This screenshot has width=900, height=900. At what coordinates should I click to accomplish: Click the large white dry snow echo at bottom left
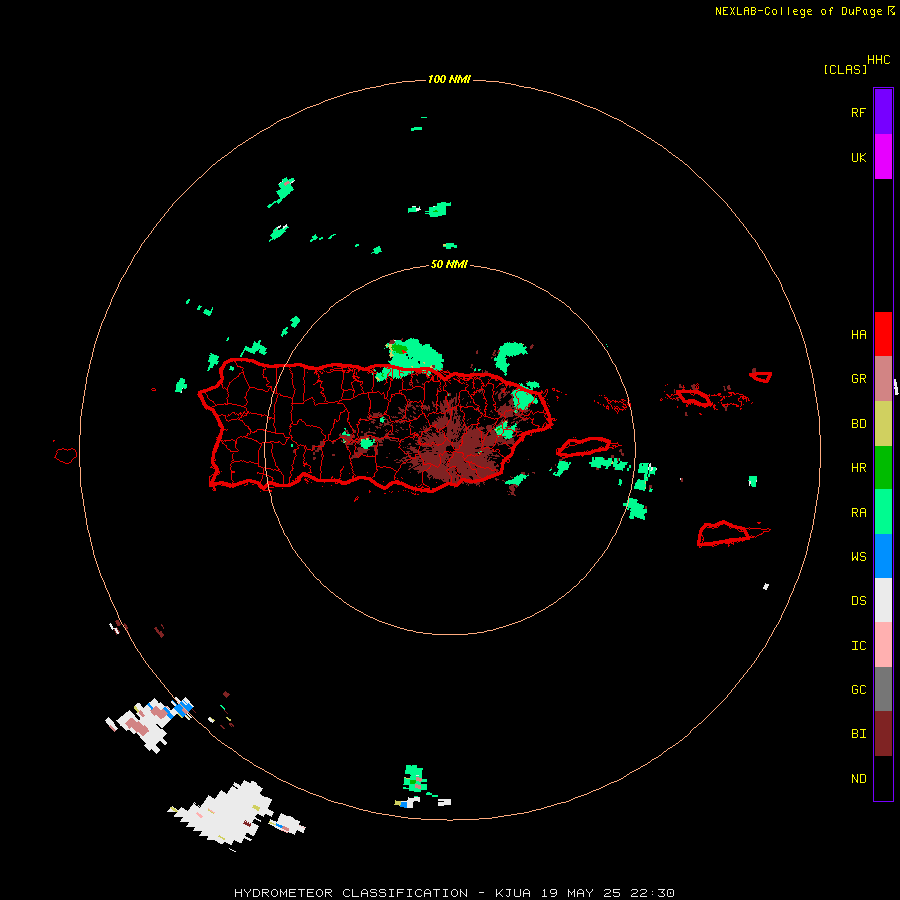(227, 813)
